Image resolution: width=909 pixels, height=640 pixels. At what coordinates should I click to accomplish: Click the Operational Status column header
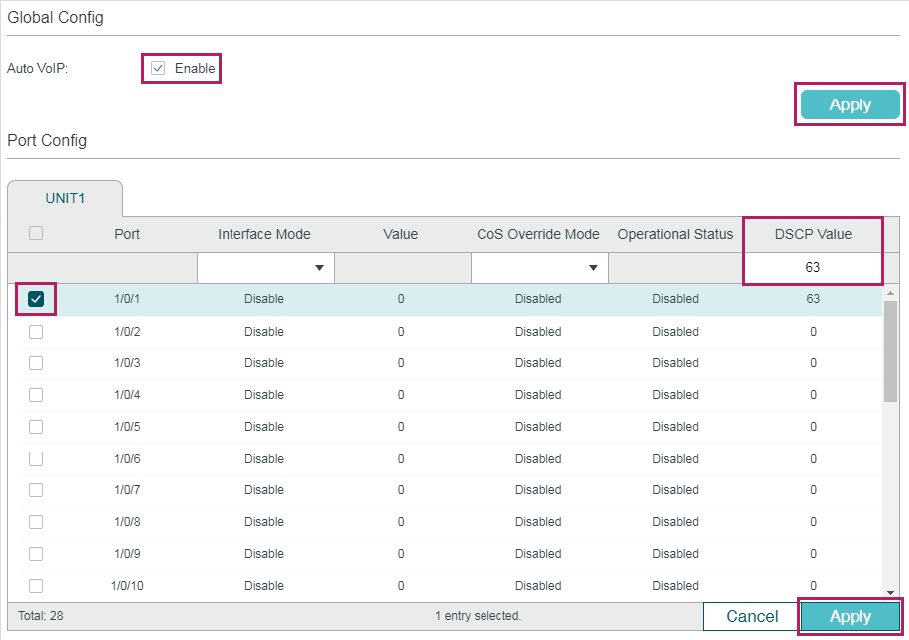coord(675,234)
